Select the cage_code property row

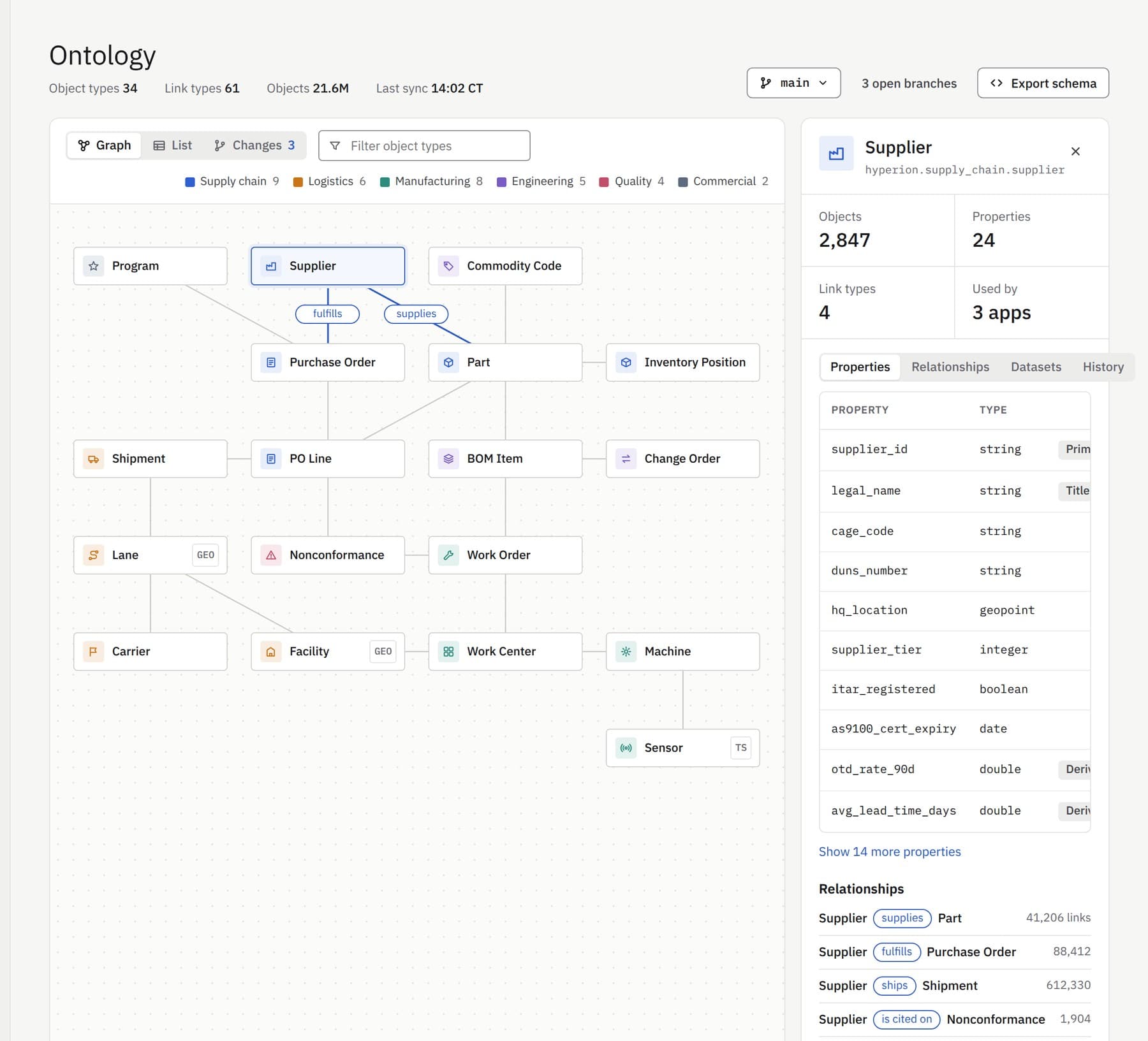(955, 531)
